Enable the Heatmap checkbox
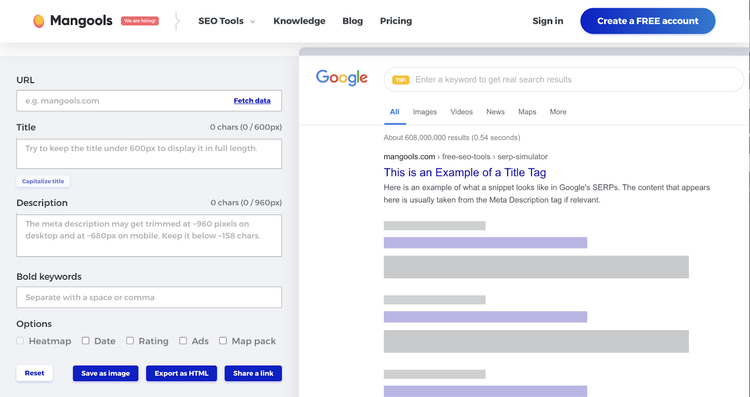This screenshot has width=750, height=397. click(x=20, y=341)
